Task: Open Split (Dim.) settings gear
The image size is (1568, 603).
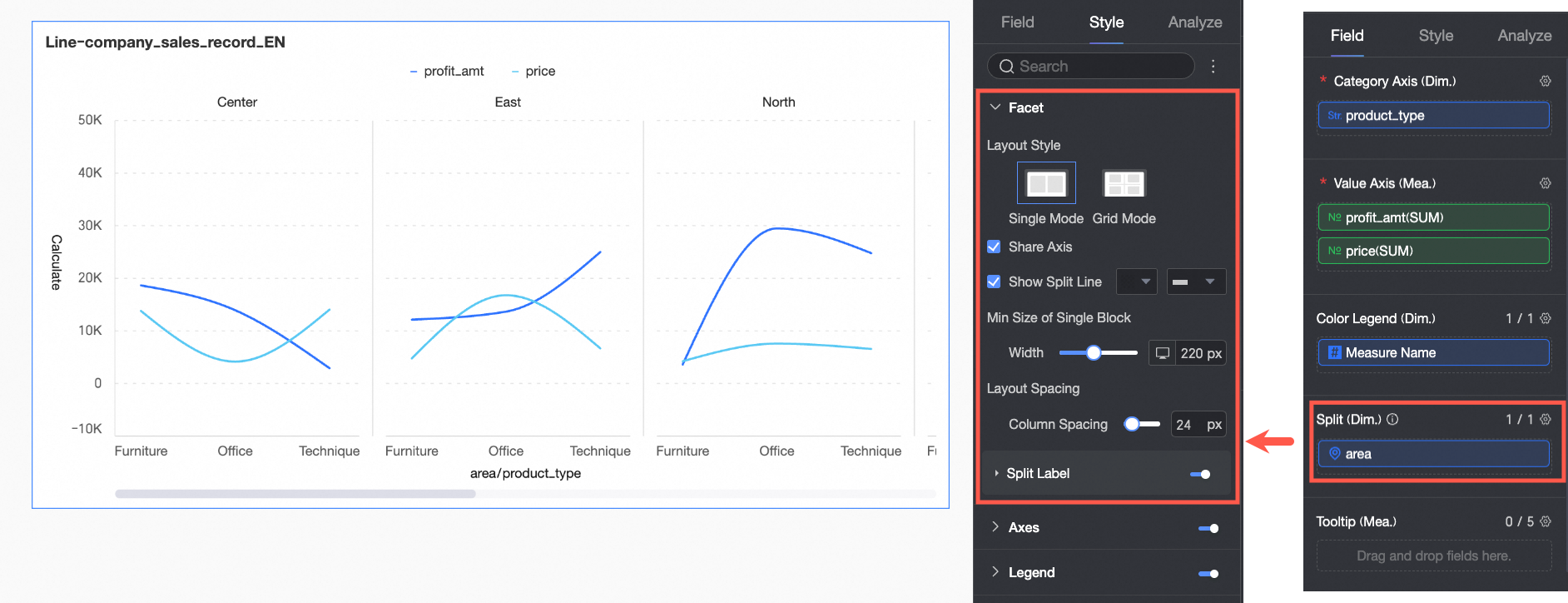Action: click(1546, 419)
